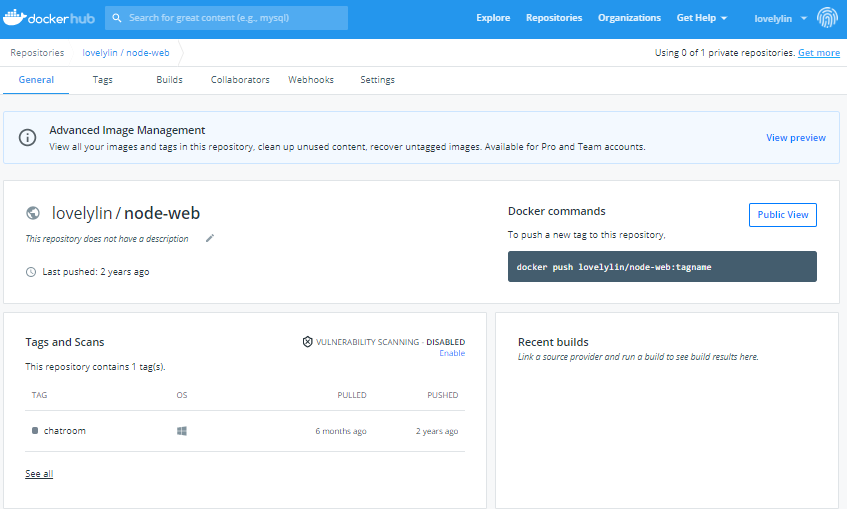Screen dimensions: 847x509
Task: Click the lovelylin / node-web breadcrumb
Action: [x=126, y=53]
